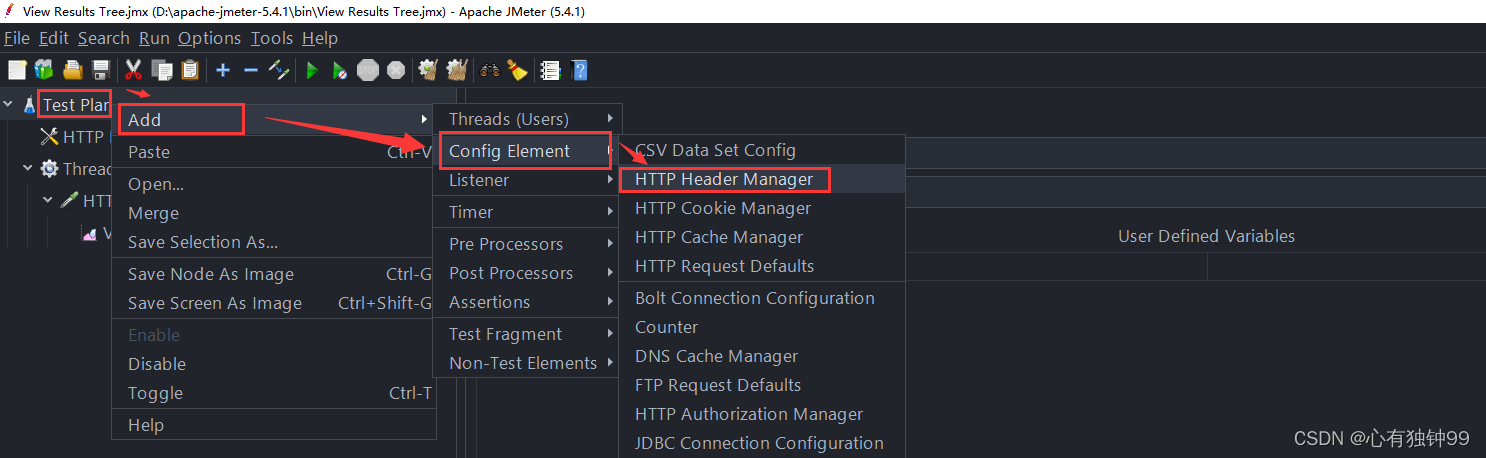The image size is (1486, 458).
Task: Open the Options menu
Action: [x=210, y=38]
